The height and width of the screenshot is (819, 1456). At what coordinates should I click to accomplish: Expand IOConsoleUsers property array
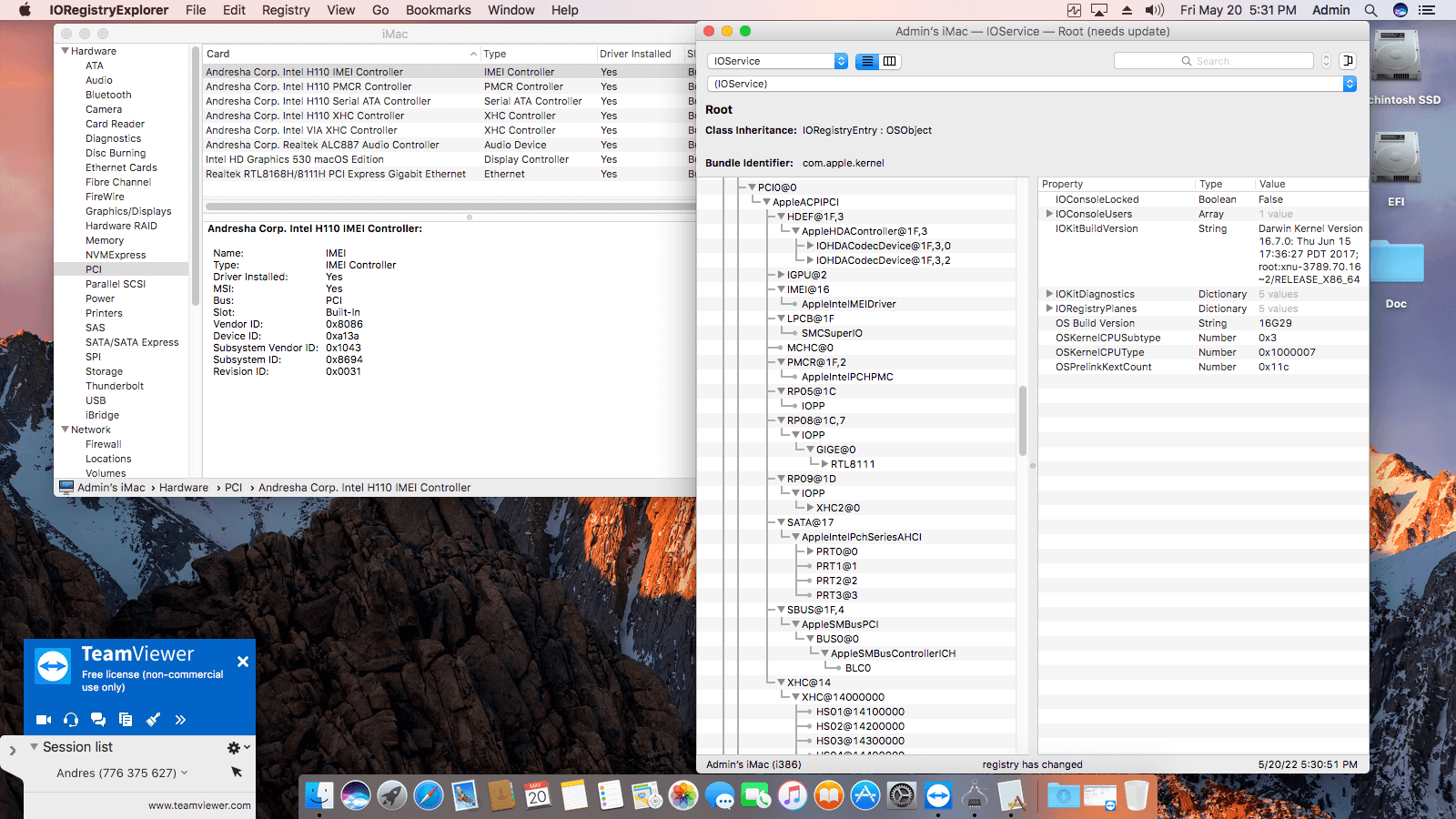[x=1049, y=214]
